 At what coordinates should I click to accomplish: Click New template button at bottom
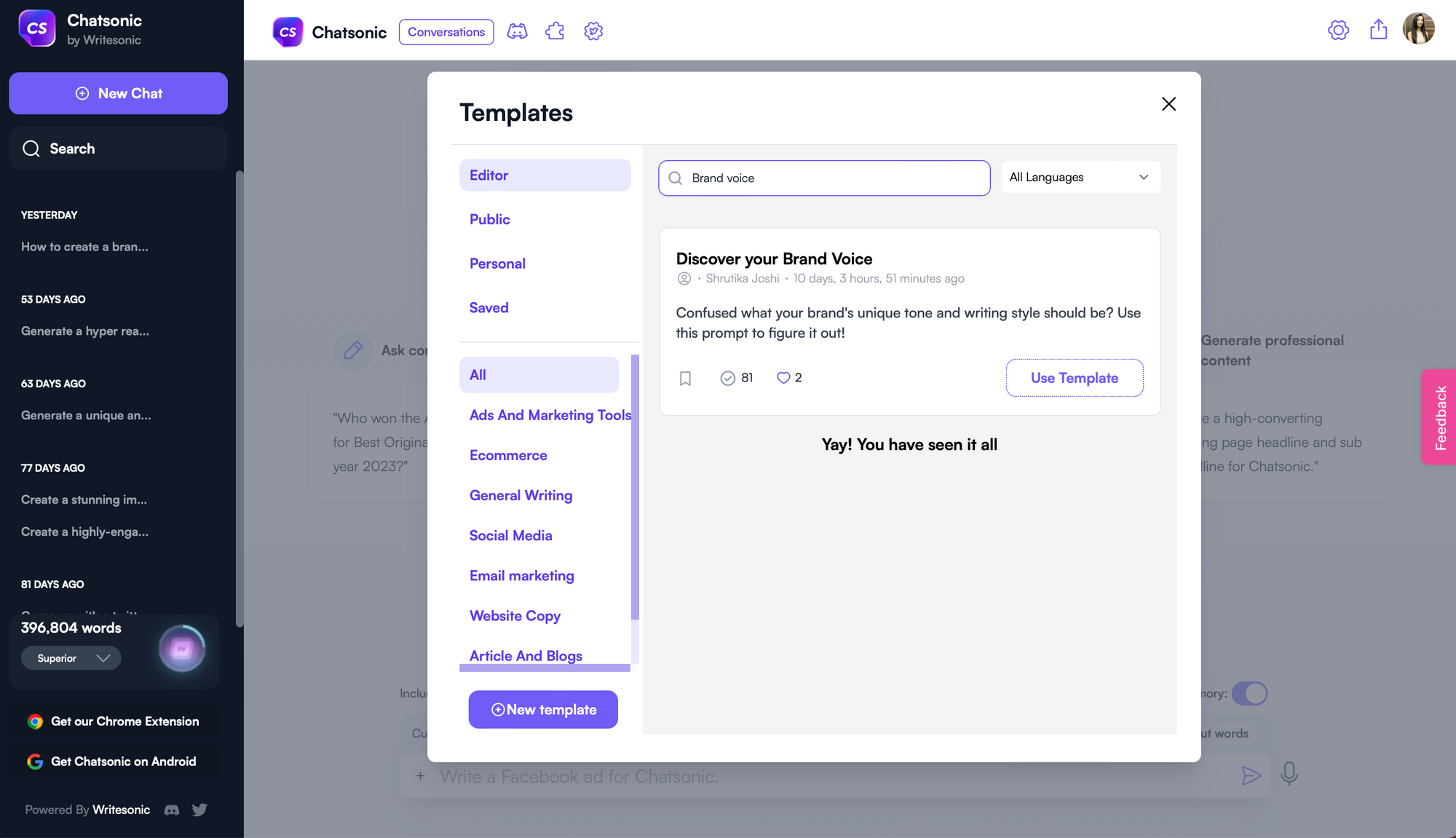coord(543,708)
